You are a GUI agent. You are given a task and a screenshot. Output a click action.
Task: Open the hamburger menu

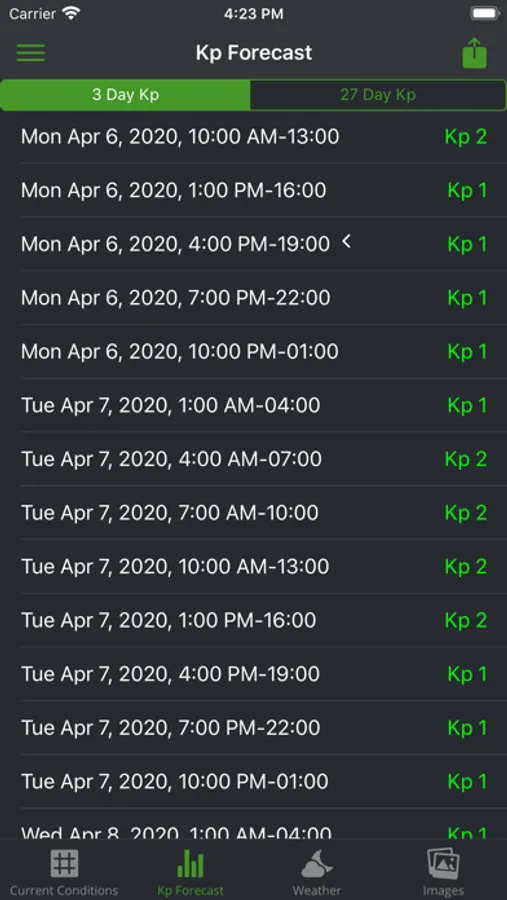click(x=31, y=52)
